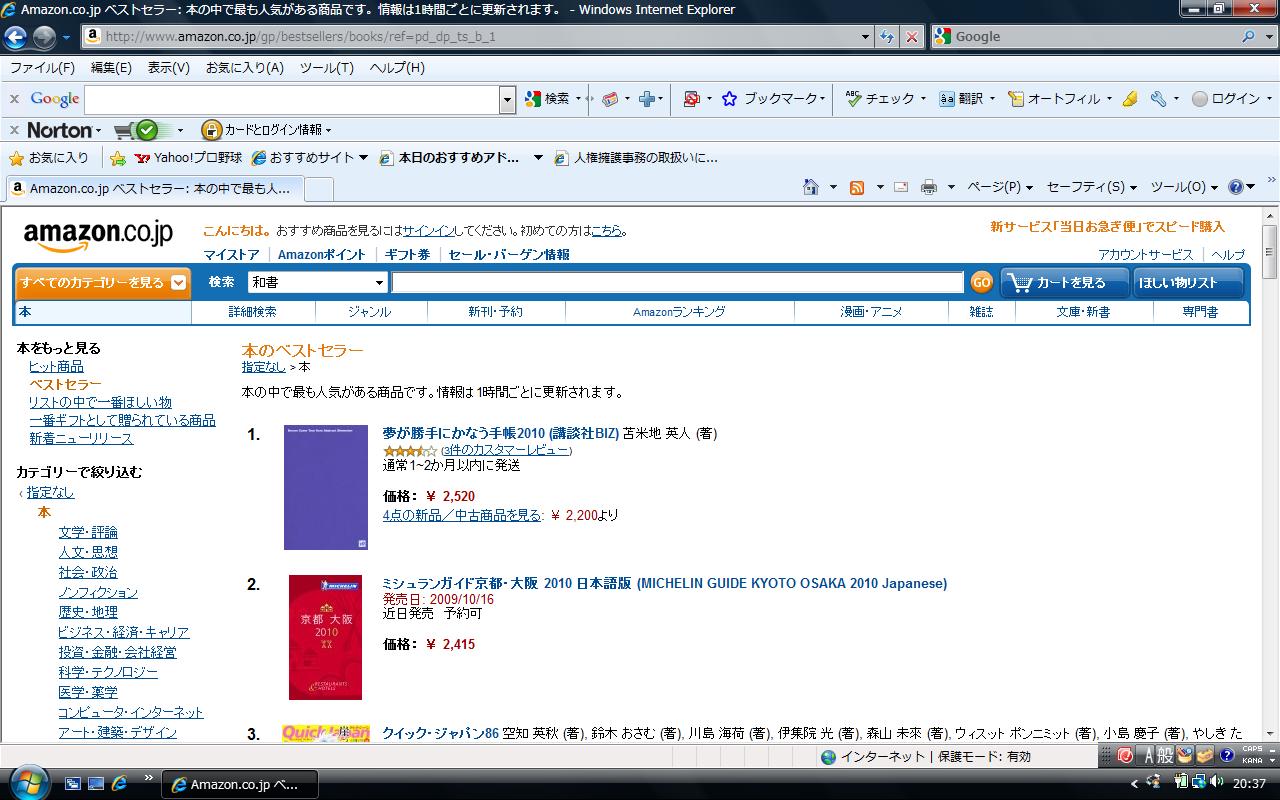
Task: Click the Norton green checkmark safe-site icon
Action: click(x=147, y=130)
